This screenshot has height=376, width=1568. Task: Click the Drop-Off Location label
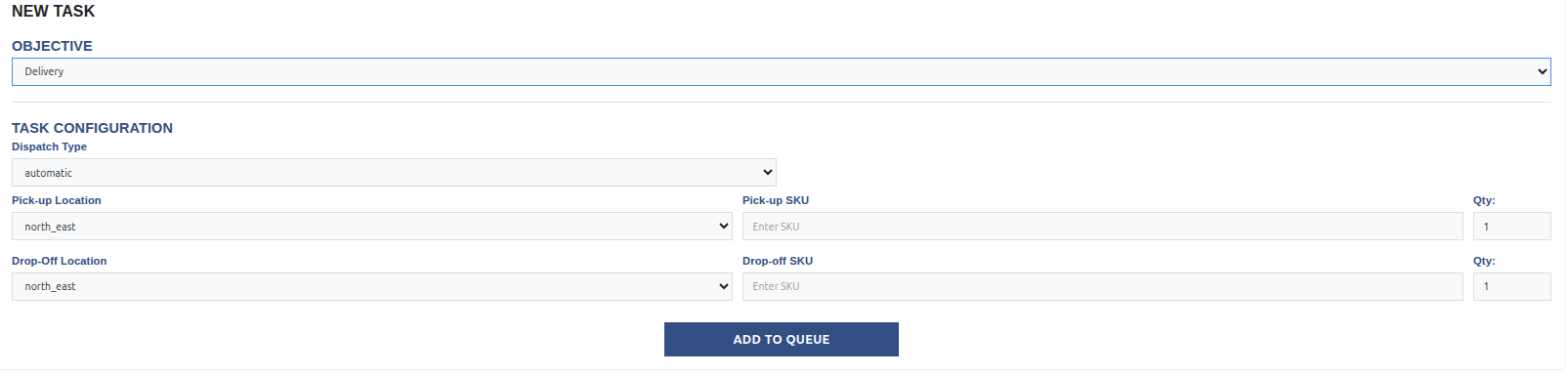pyautogui.click(x=59, y=261)
